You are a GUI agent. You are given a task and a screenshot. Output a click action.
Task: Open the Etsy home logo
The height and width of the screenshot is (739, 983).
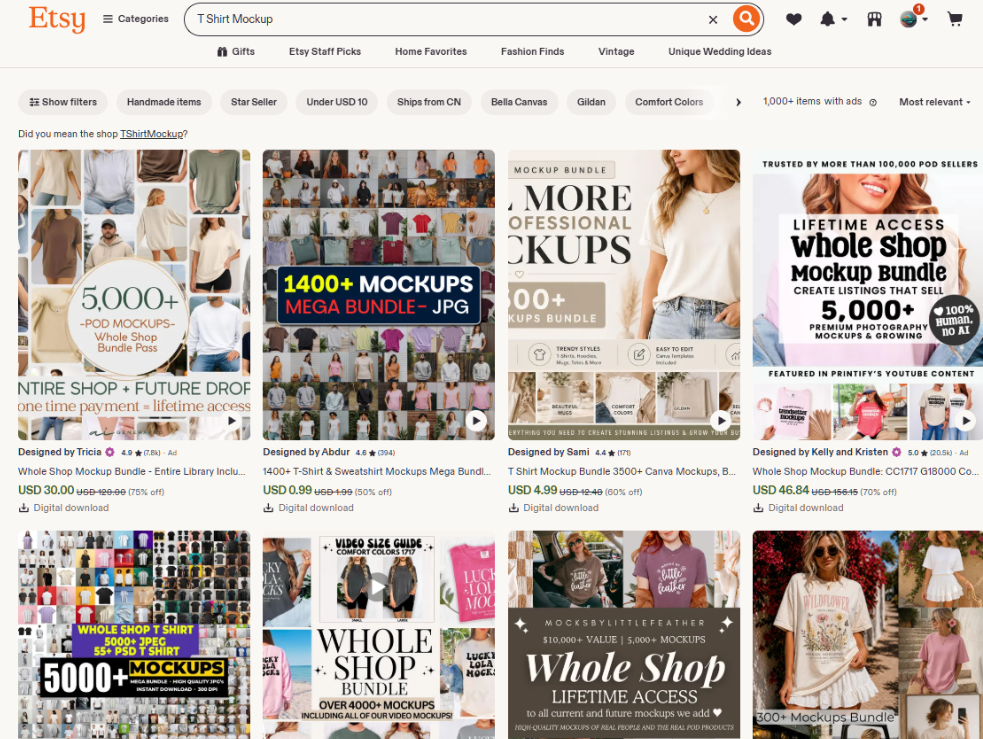click(x=57, y=18)
